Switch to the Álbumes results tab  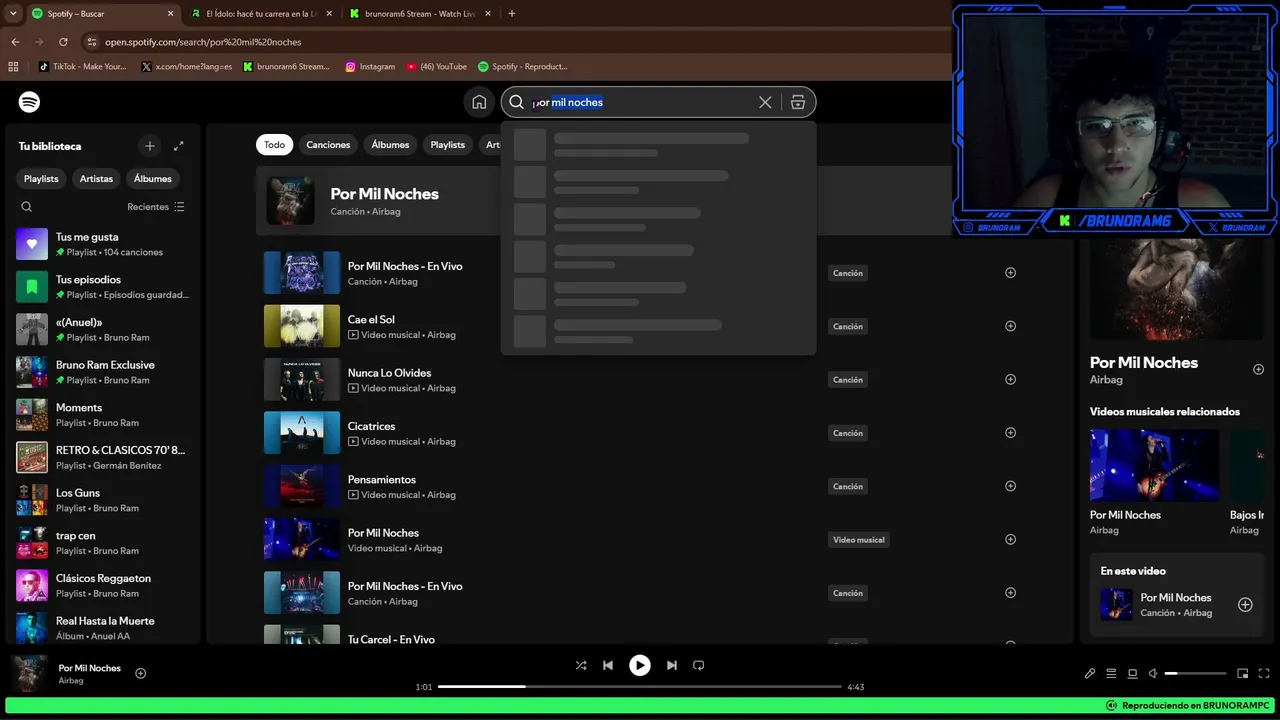[390, 145]
